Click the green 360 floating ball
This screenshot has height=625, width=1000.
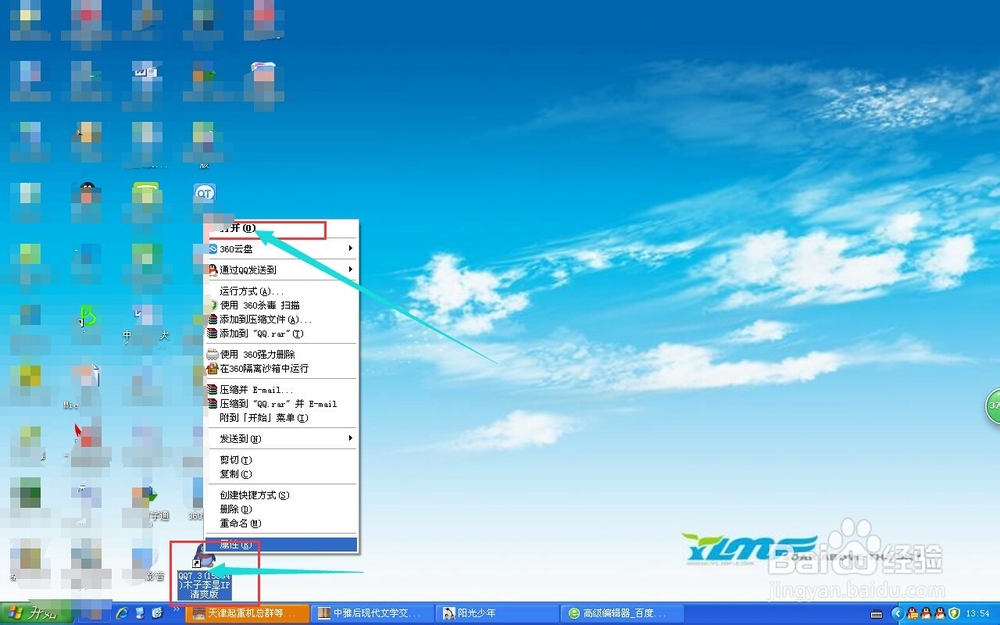click(993, 406)
